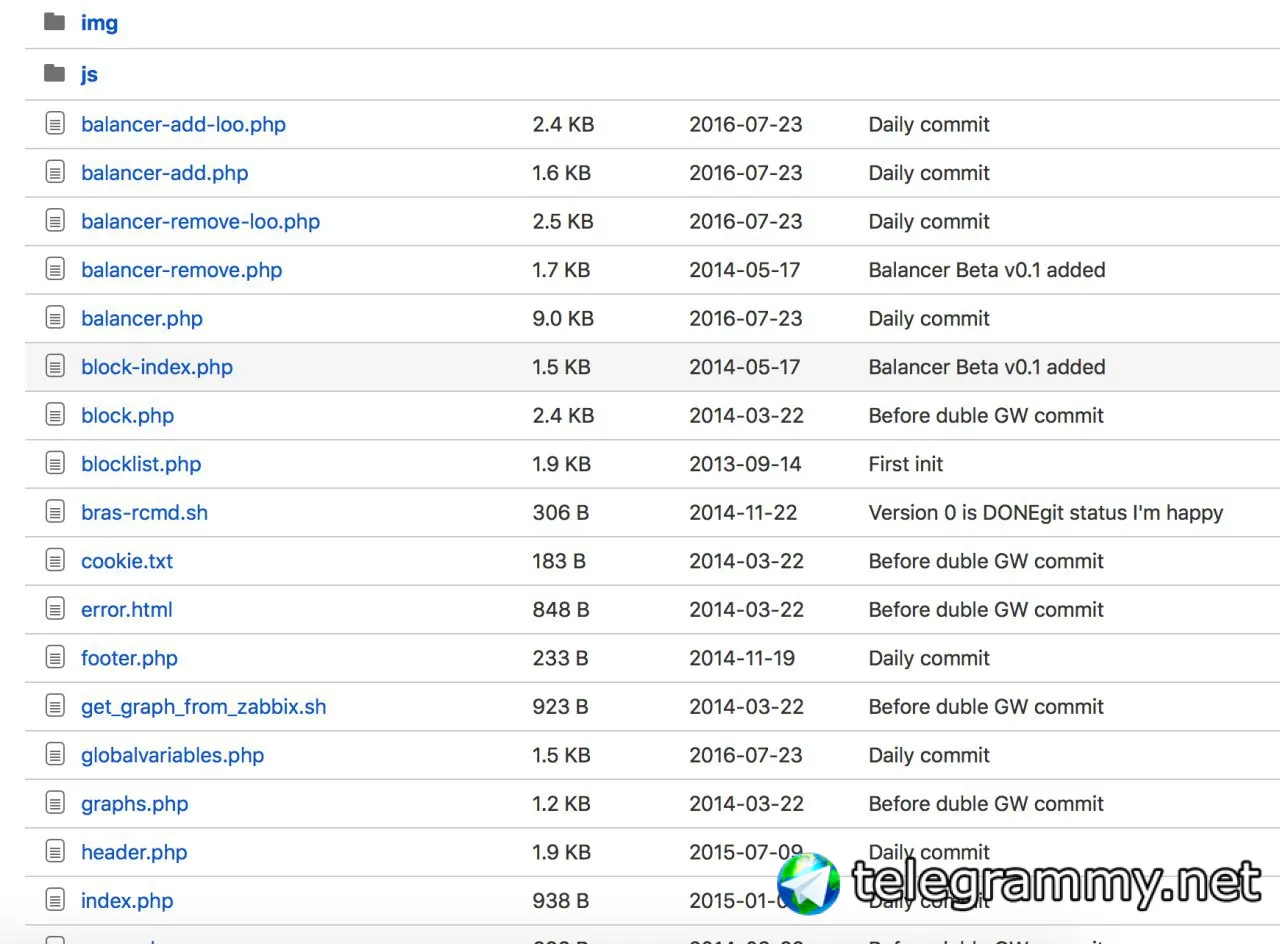Click "Before duble GW commit" for error.html
The width and height of the screenshot is (1280, 944).
pos(986,610)
